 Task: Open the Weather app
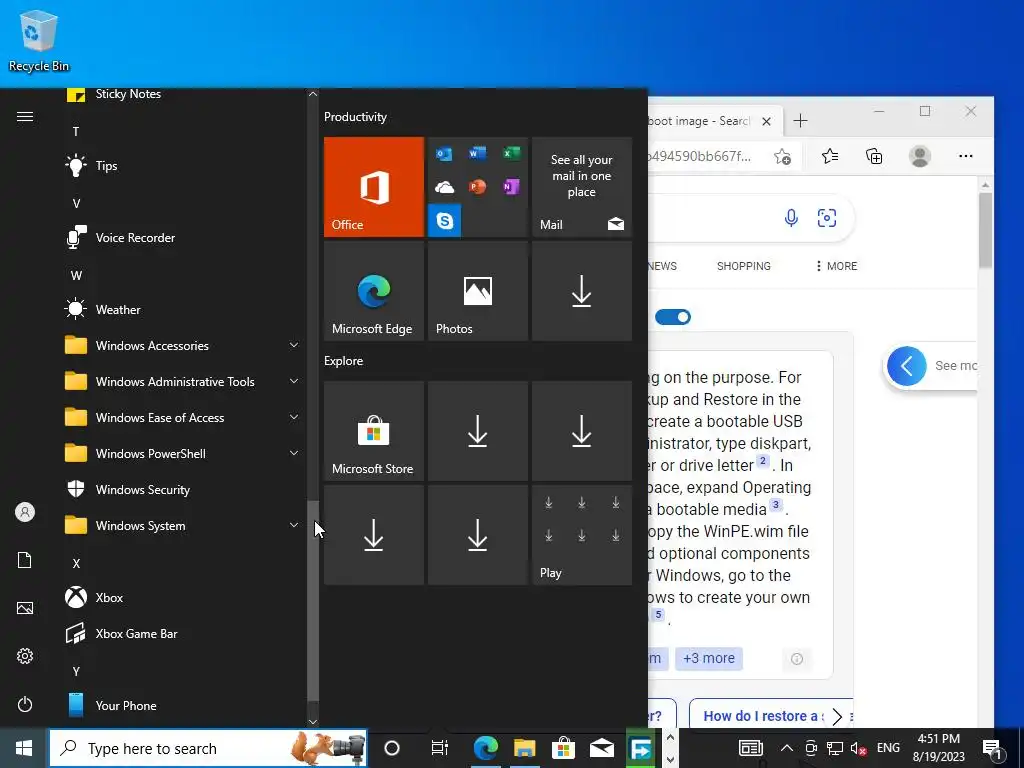pos(118,310)
